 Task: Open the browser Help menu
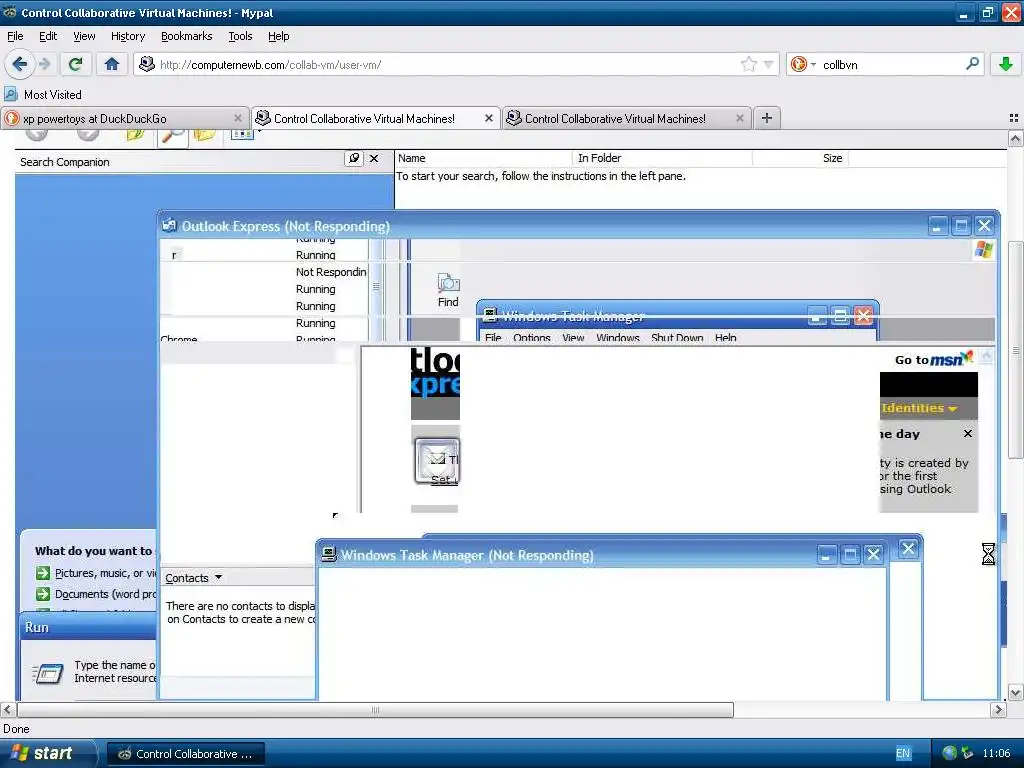pos(279,36)
